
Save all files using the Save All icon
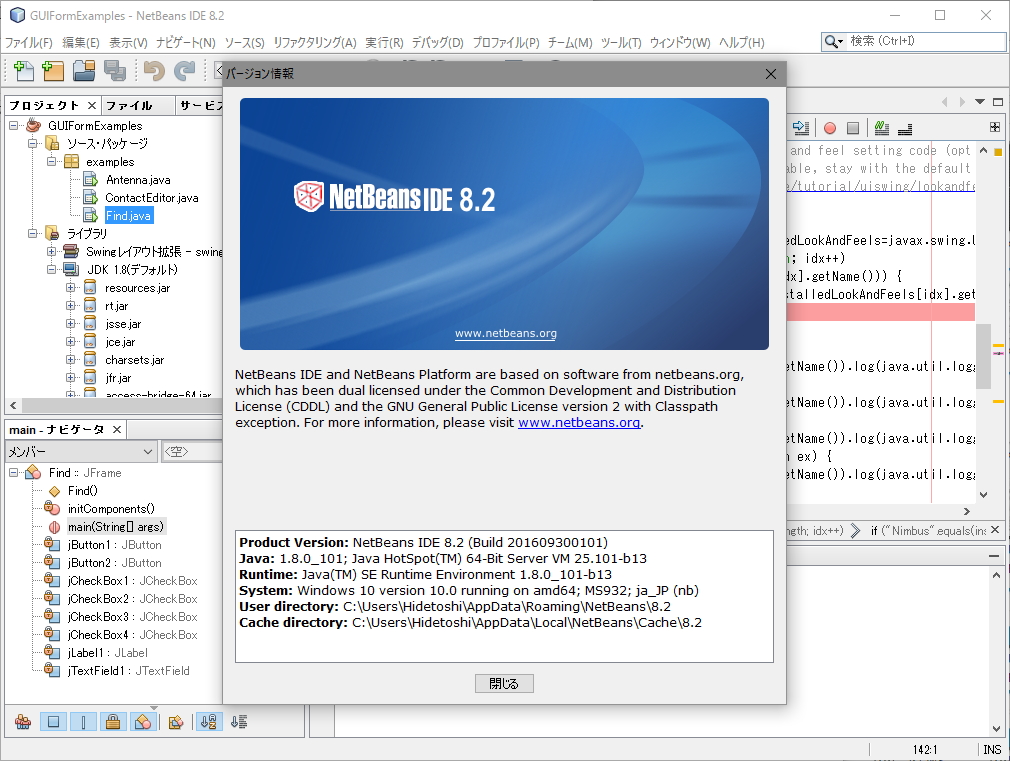(113, 71)
